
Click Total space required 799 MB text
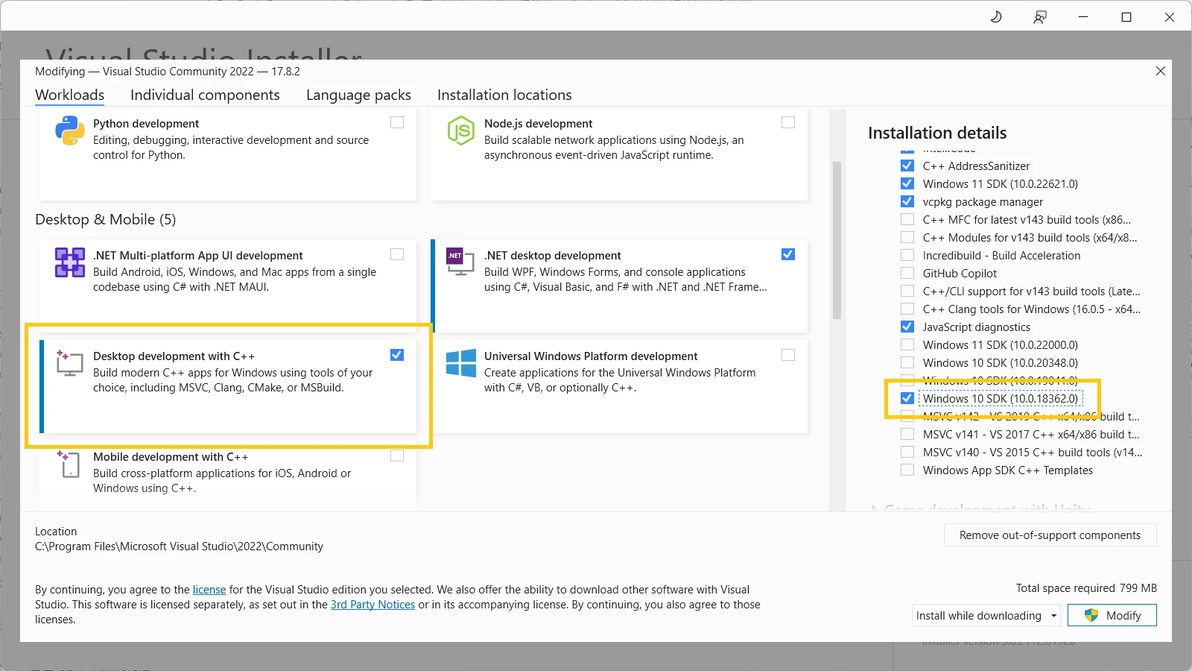1086,588
